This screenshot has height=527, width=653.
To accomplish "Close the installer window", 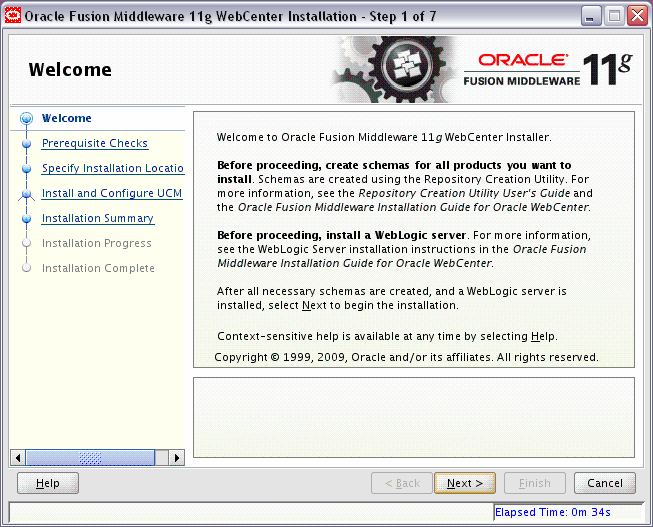I will click(638, 16).
